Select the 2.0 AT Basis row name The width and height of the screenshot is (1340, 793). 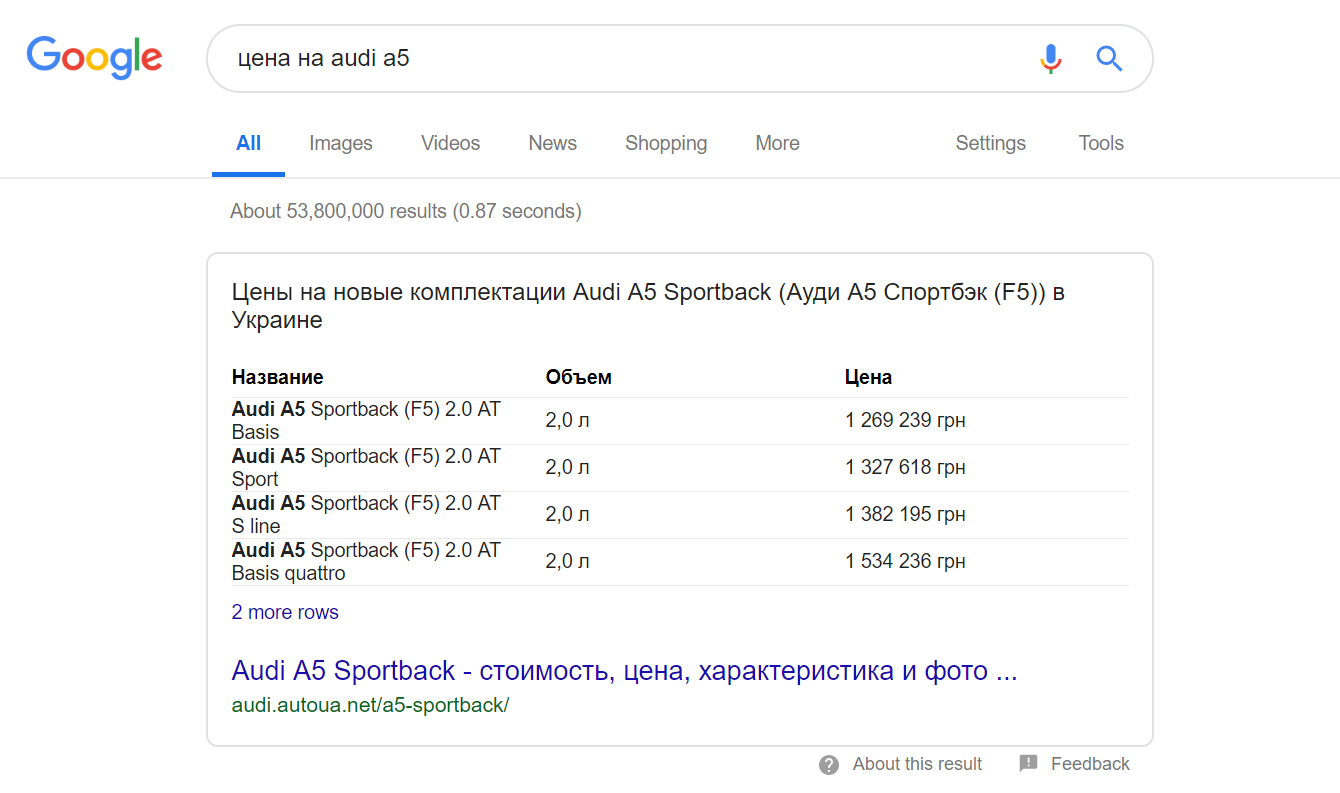(366, 421)
